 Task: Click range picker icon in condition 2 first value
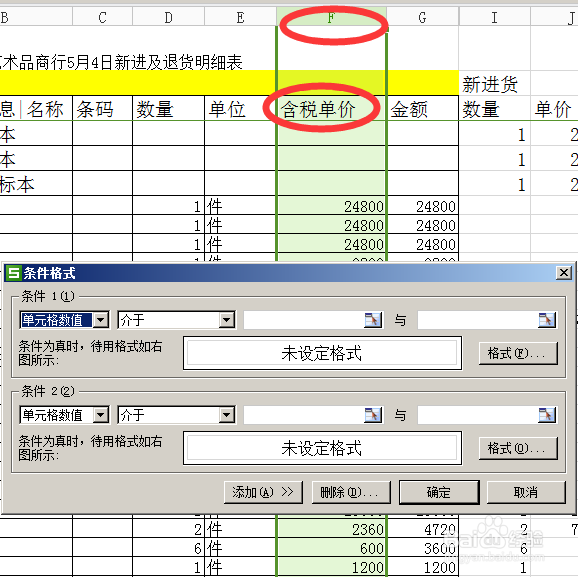click(x=373, y=415)
